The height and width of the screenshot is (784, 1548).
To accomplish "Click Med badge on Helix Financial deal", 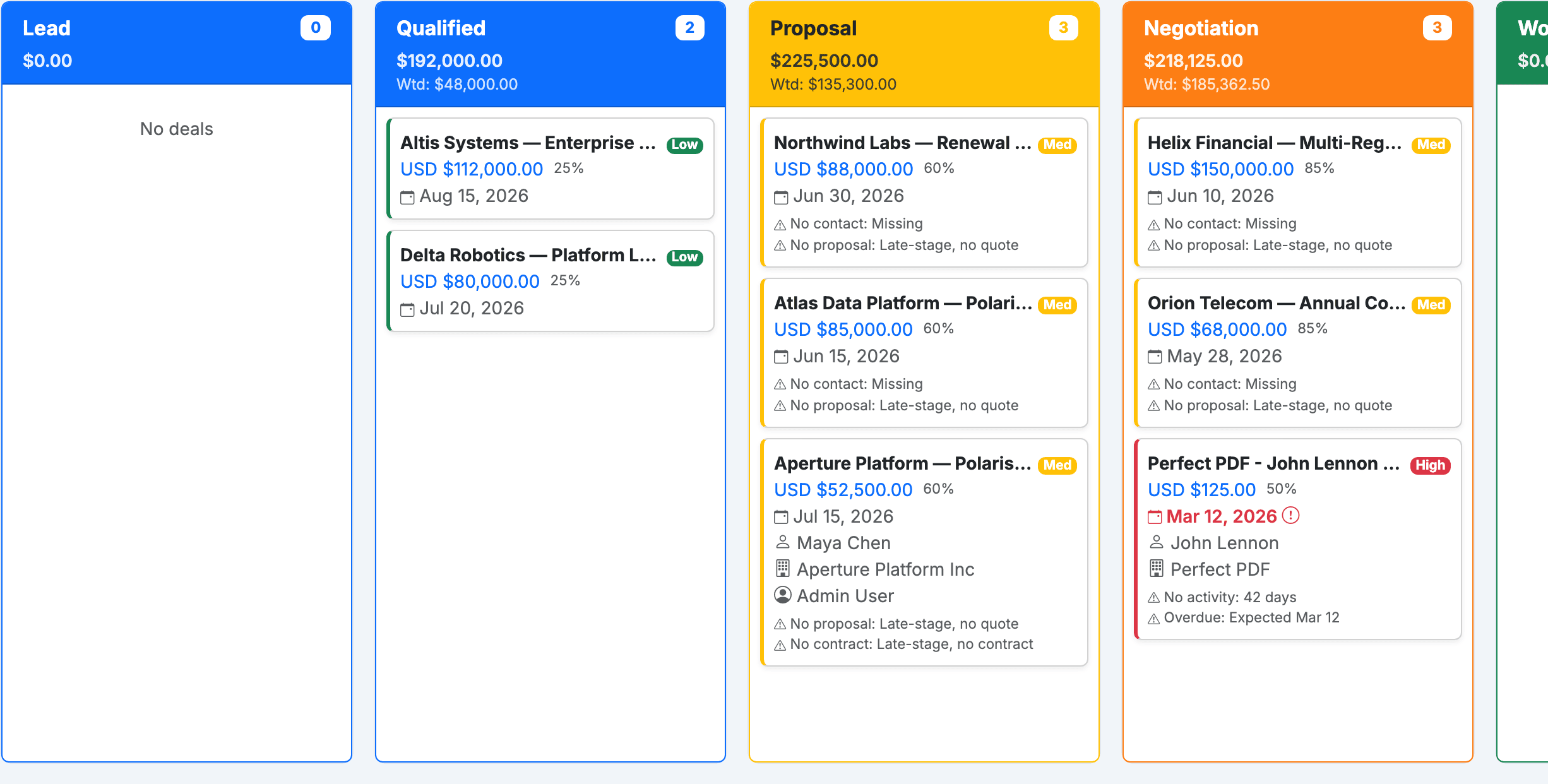I will 1431,145.
